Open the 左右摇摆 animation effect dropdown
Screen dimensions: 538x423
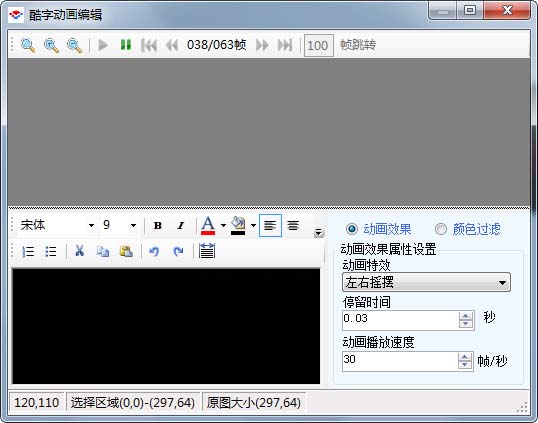426,282
